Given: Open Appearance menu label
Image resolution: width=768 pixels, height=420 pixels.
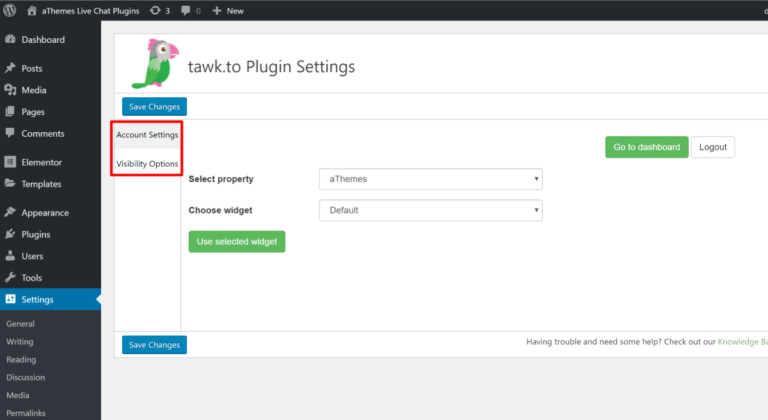Looking at the screenshot, I should (x=45, y=213).
